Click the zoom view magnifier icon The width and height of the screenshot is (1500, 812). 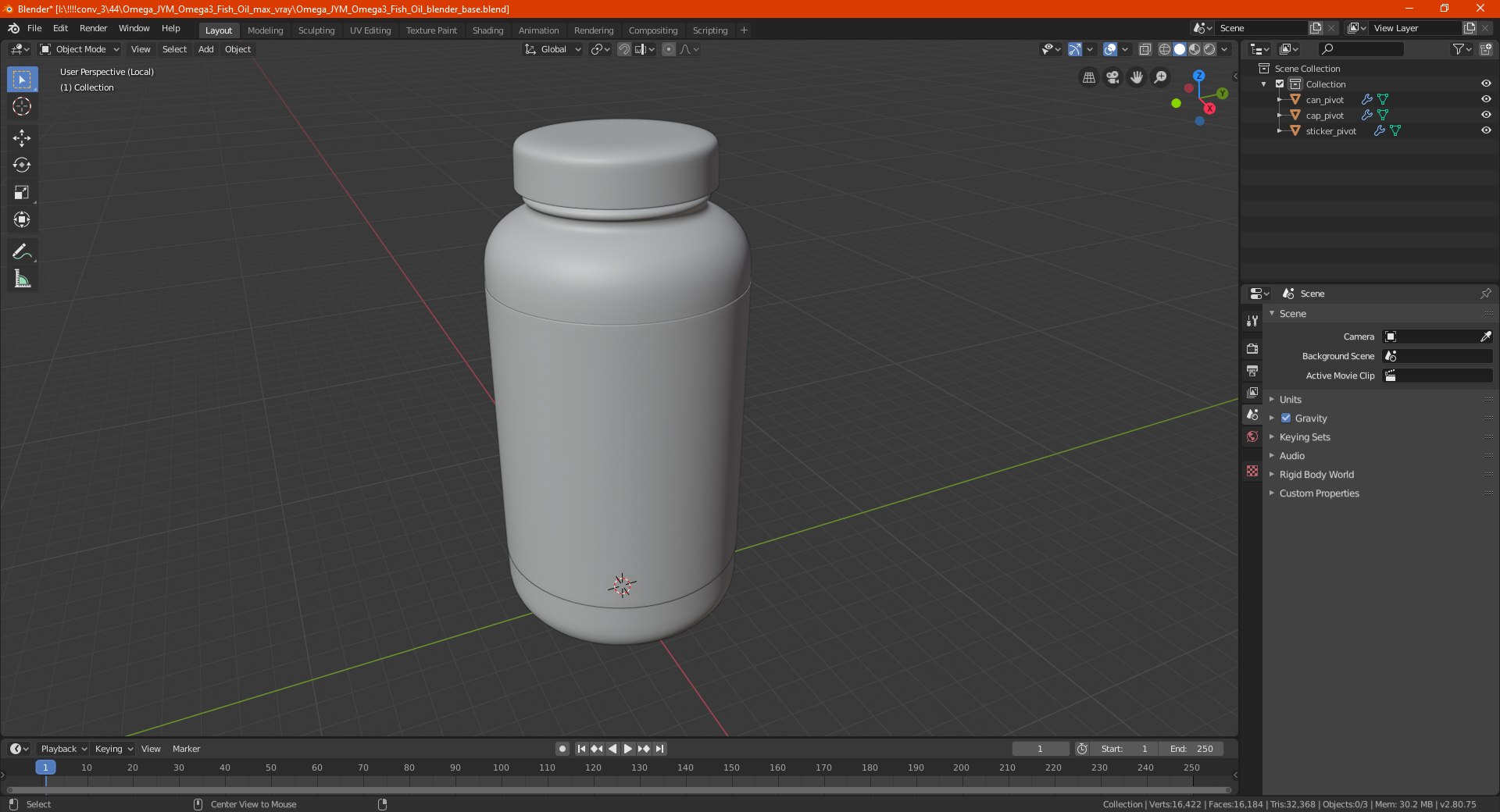point(1161,77)
